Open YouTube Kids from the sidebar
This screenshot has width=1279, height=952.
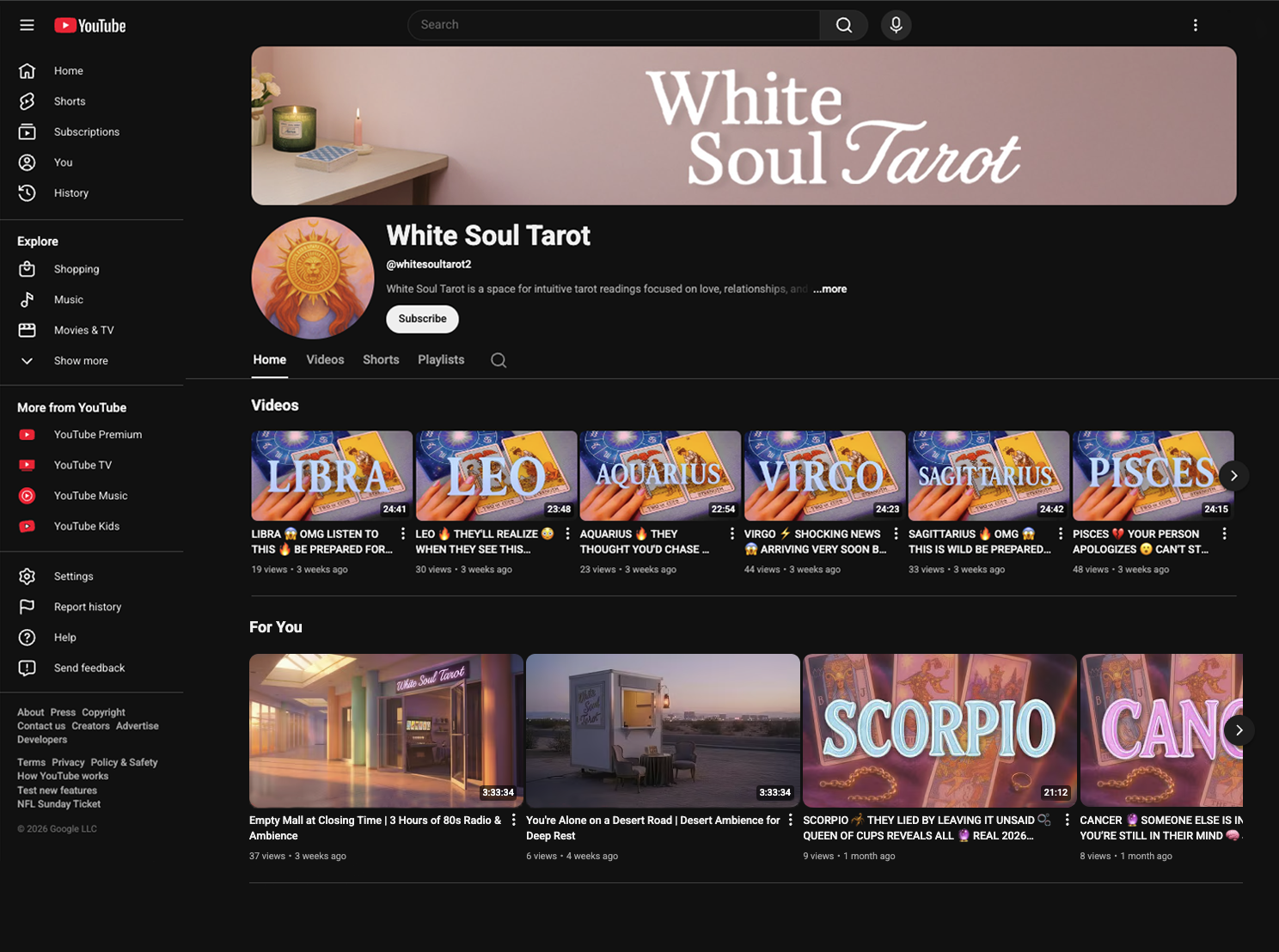[x=87, y=526]
